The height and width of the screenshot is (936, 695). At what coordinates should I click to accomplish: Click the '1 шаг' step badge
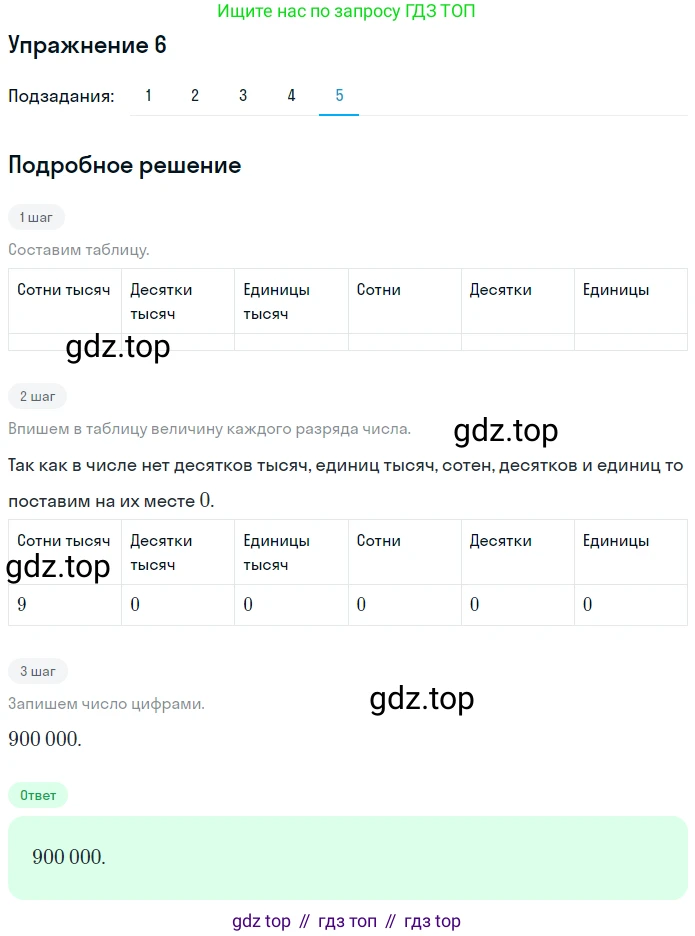(x=36, y=217)
